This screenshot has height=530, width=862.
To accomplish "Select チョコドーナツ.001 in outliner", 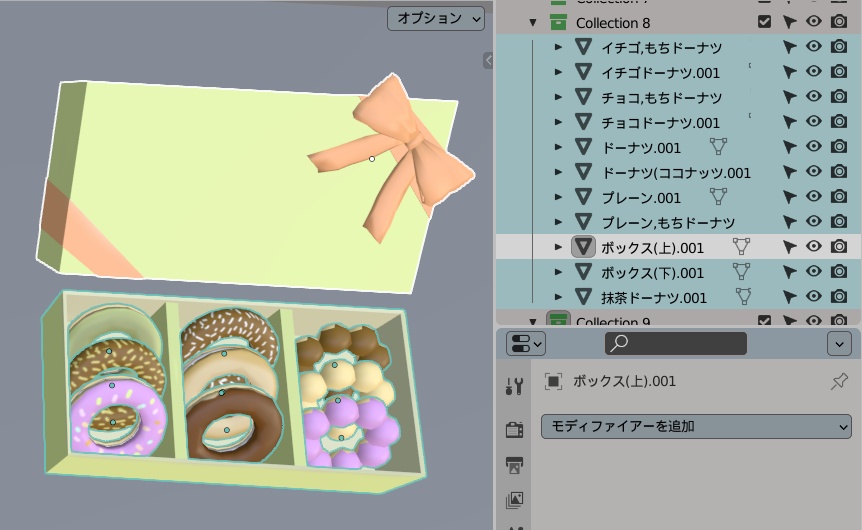I will coord(660,123).
